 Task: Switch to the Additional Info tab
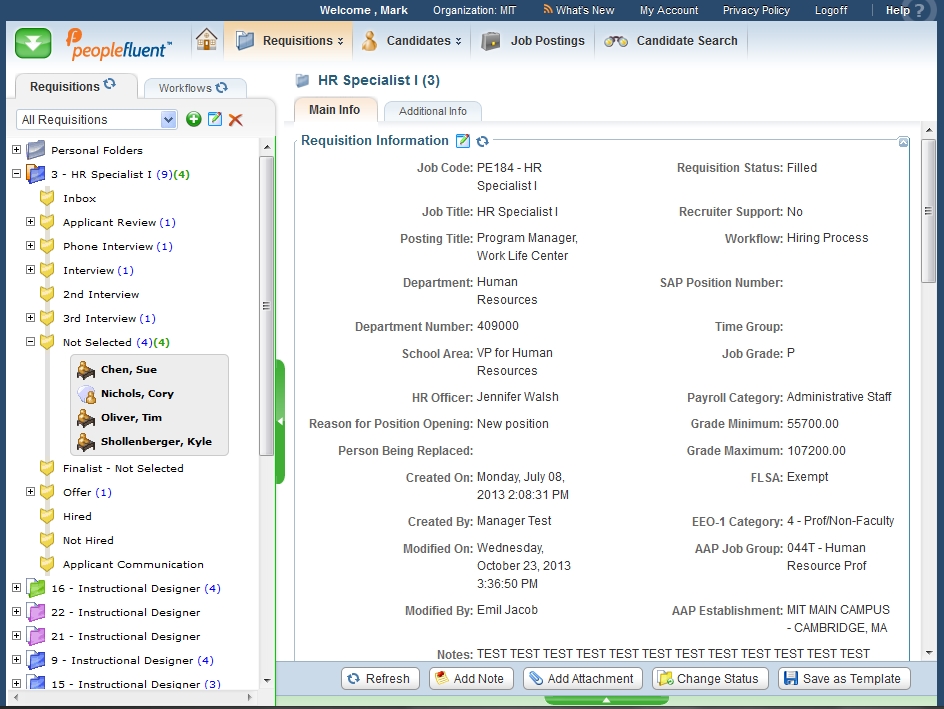pyautogui.click(x=432, y=111)
